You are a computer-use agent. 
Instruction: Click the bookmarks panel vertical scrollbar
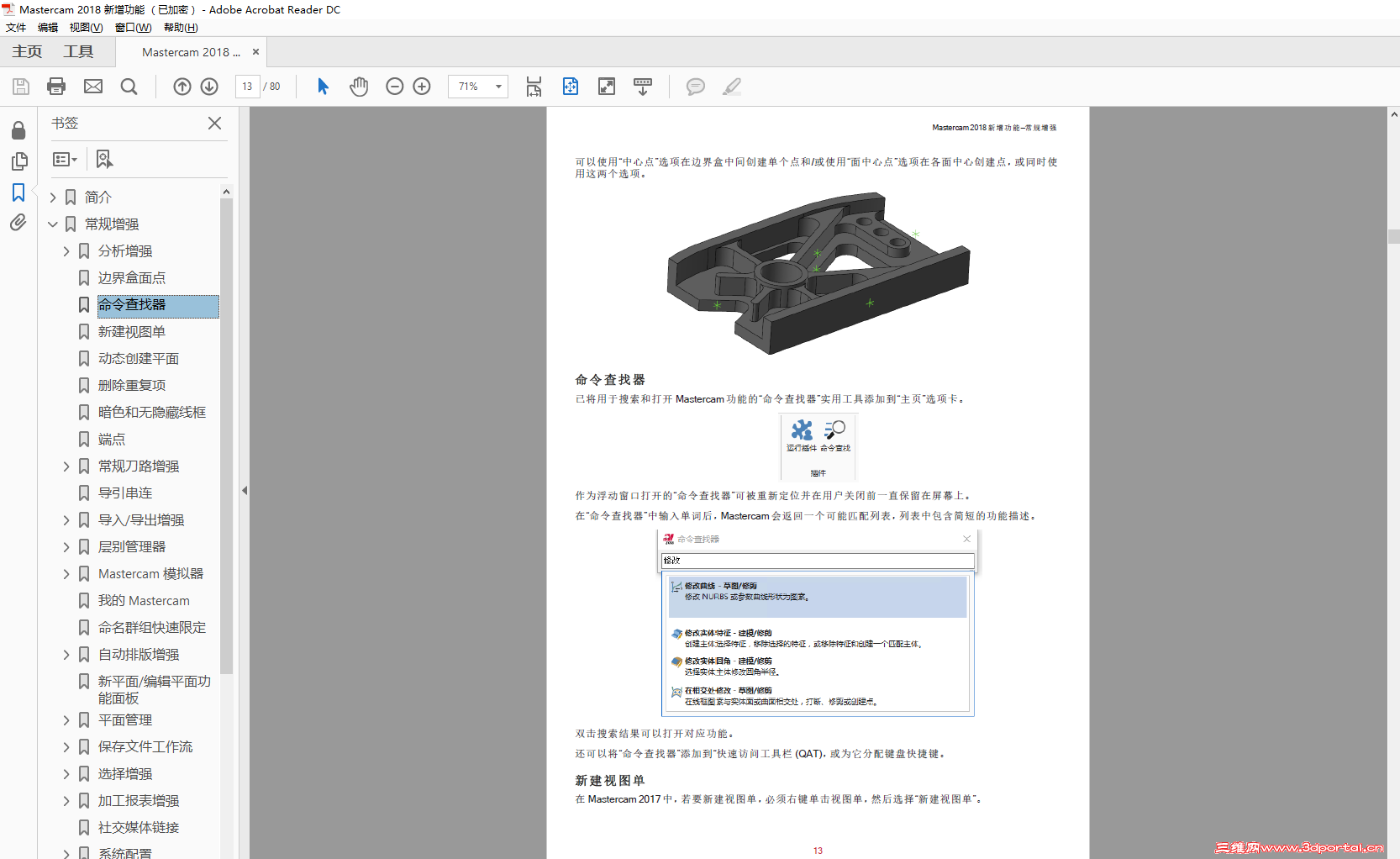[x=226, y=437]
